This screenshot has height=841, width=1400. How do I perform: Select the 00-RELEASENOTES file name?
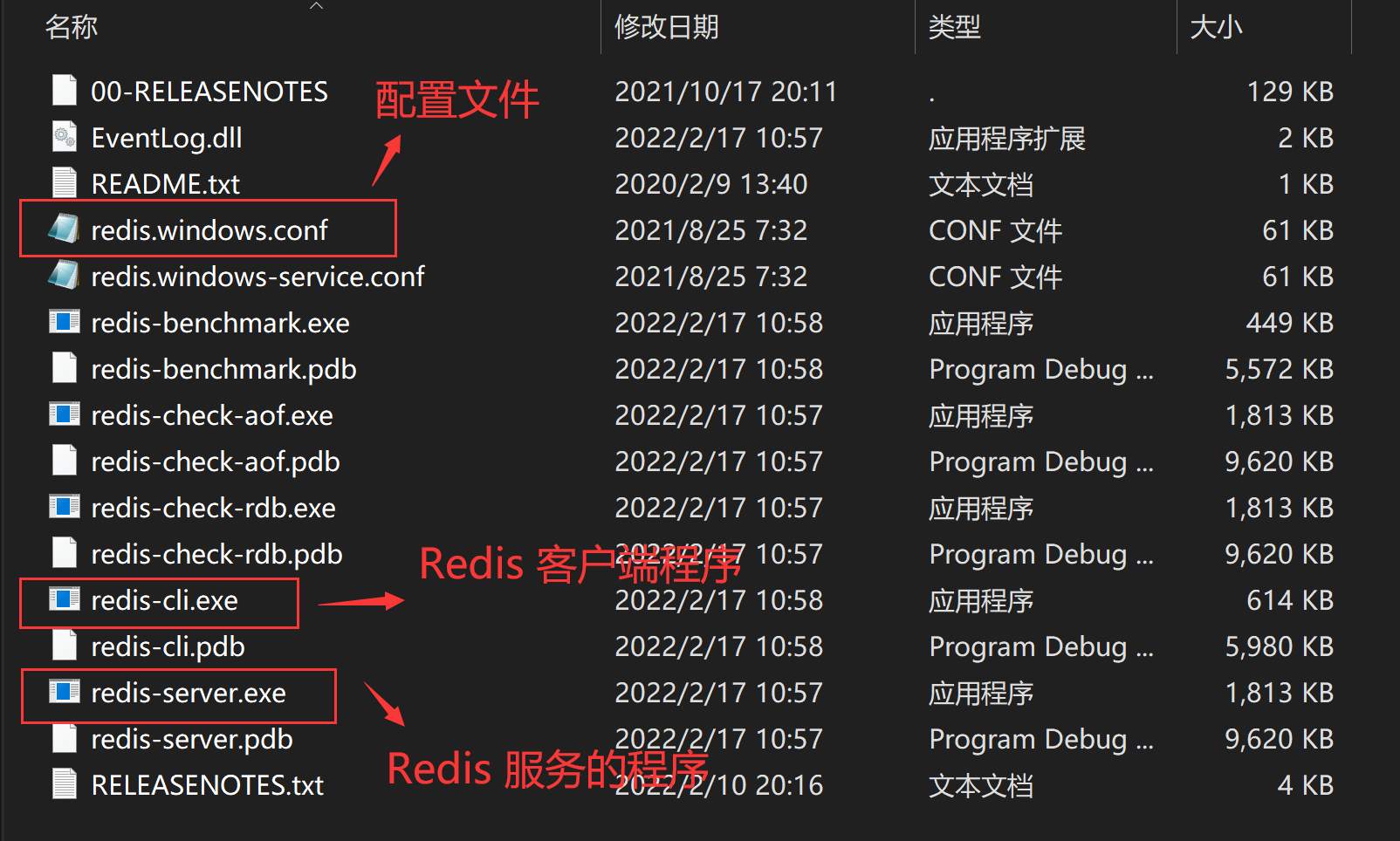209,92
